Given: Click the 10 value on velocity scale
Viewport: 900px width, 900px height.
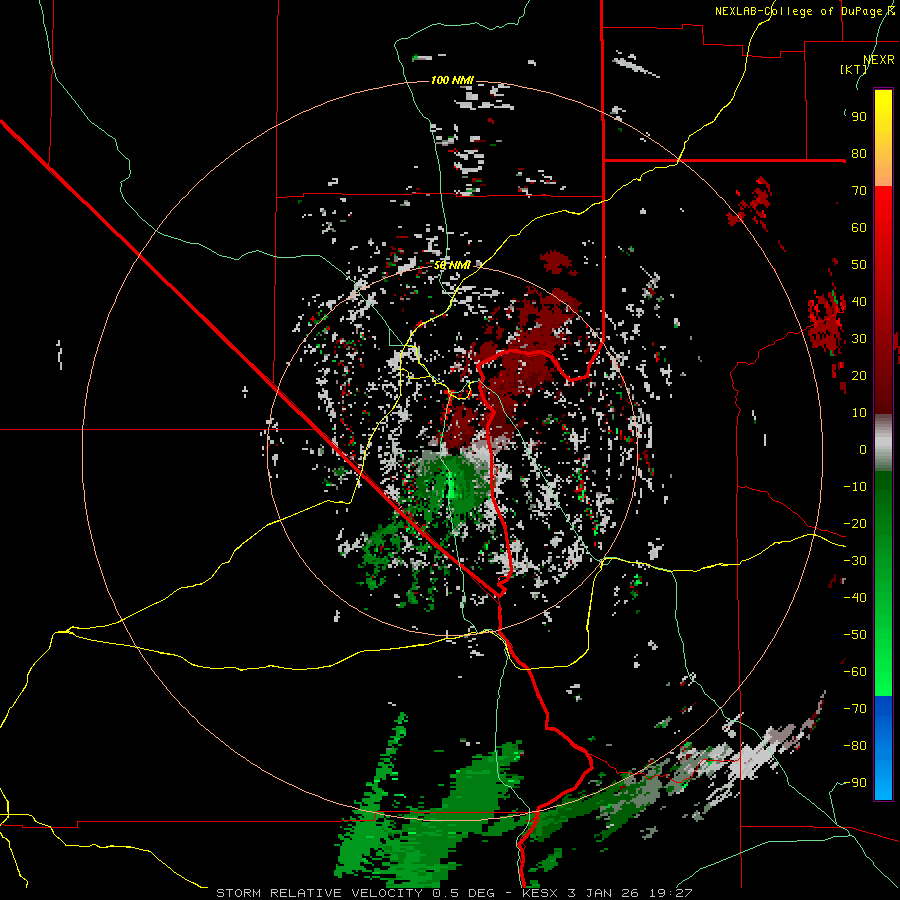Looking at the screenshot, I should coord(859,413).
